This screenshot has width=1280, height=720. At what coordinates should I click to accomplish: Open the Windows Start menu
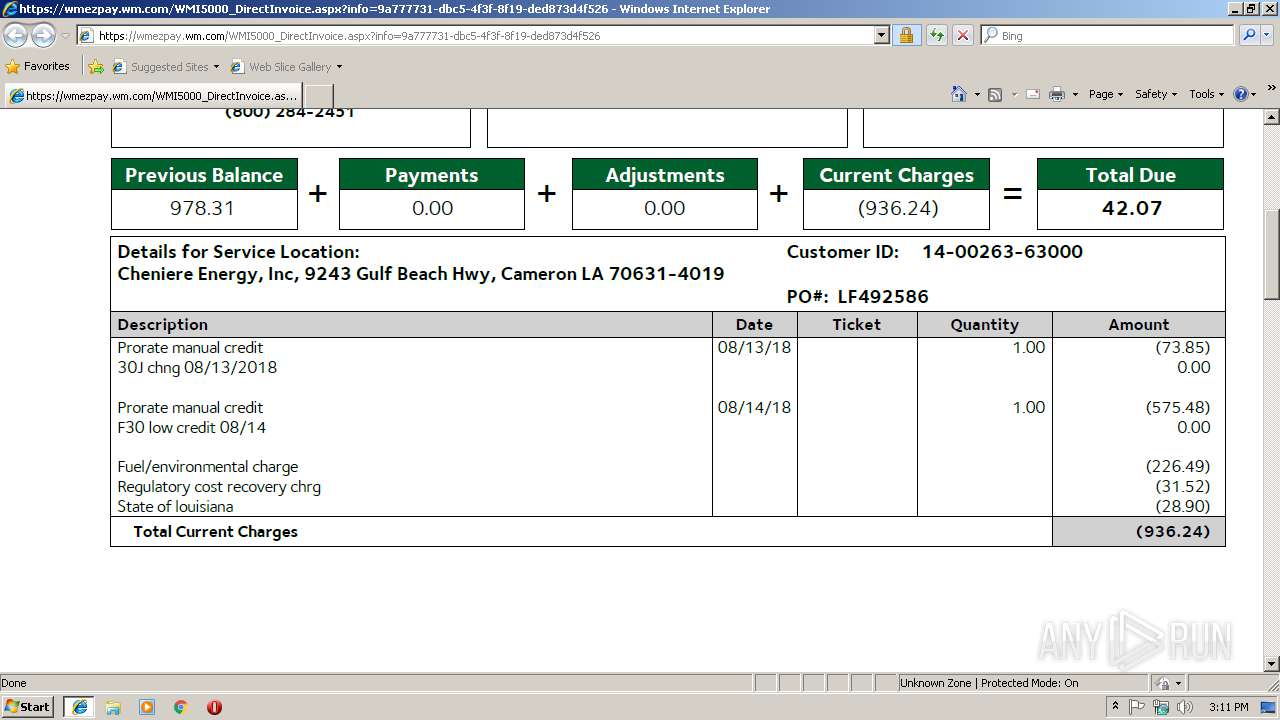(28, 707)
